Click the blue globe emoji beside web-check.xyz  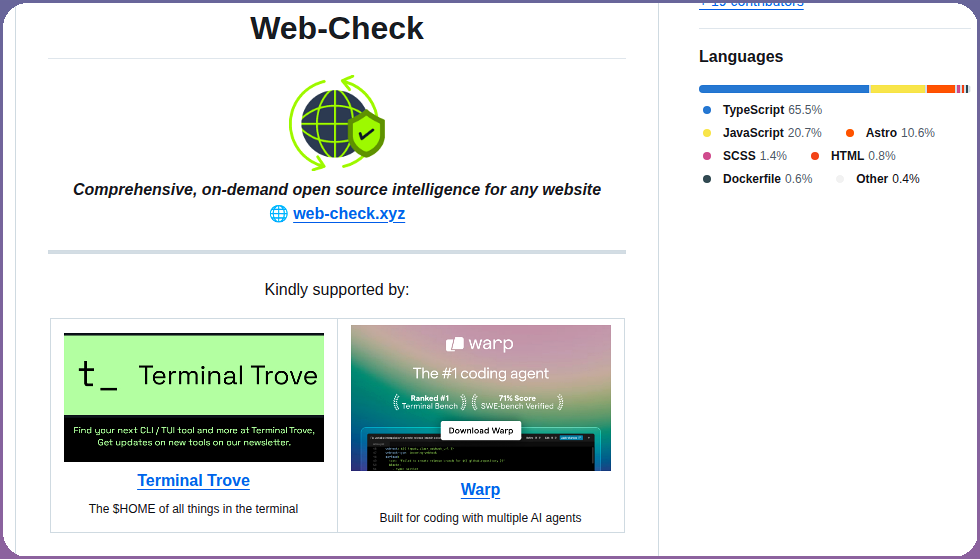[279, 214]
